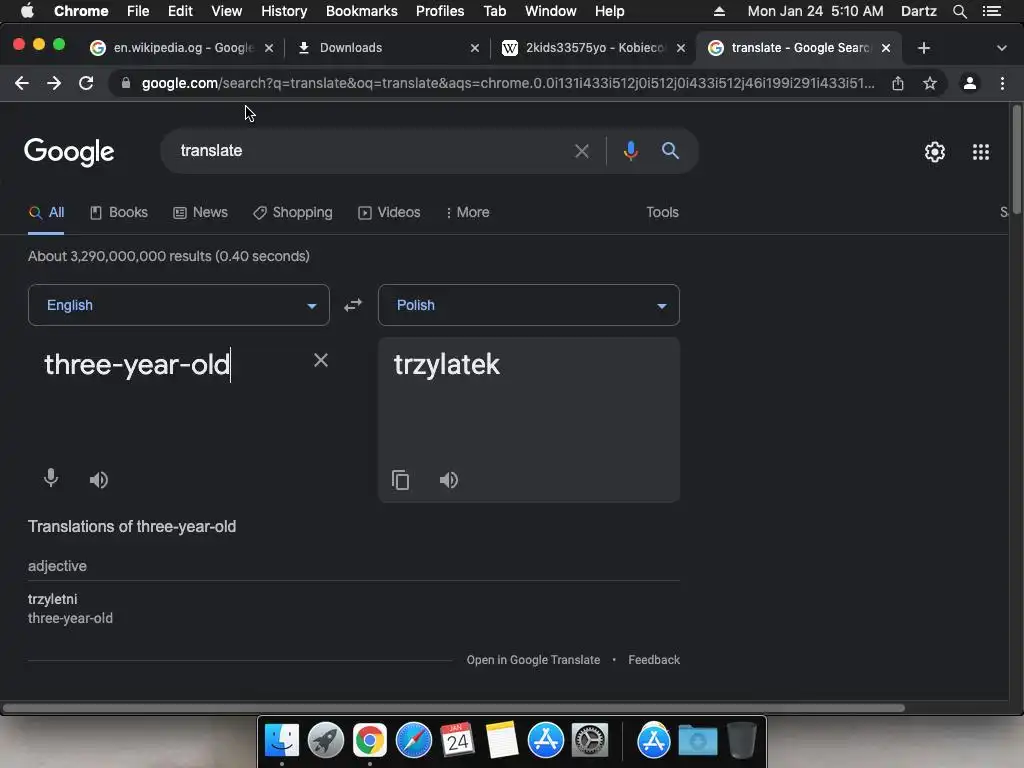The width and height of the screenshot is (1024, 768).
Task: Open Notes from the Dock
Action: [501, 741]
